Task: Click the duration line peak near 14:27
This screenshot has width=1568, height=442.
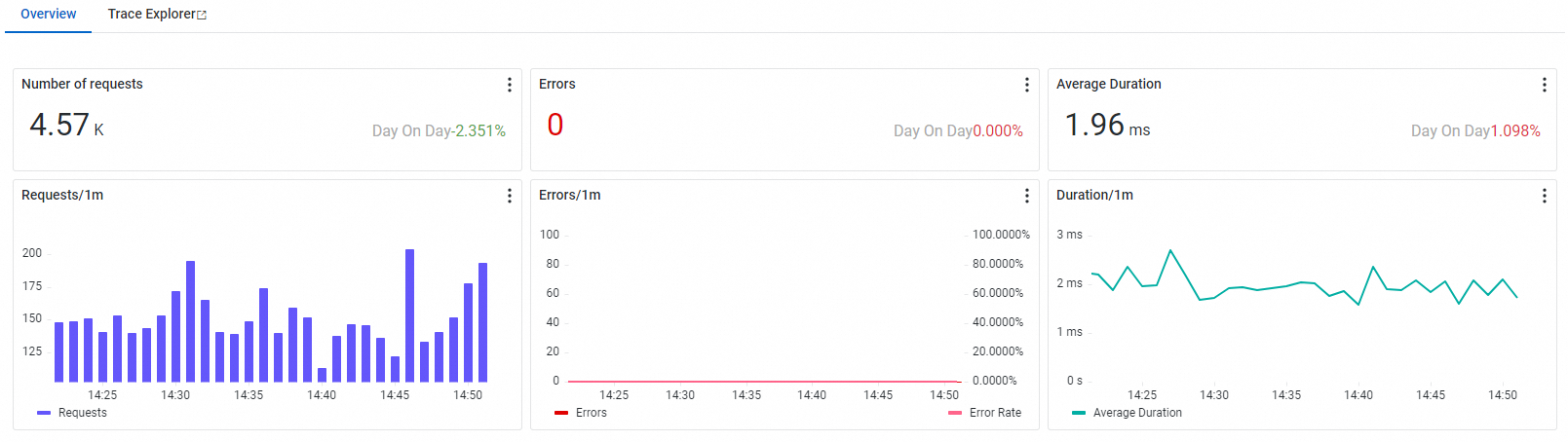Action: coord(1170,251)
